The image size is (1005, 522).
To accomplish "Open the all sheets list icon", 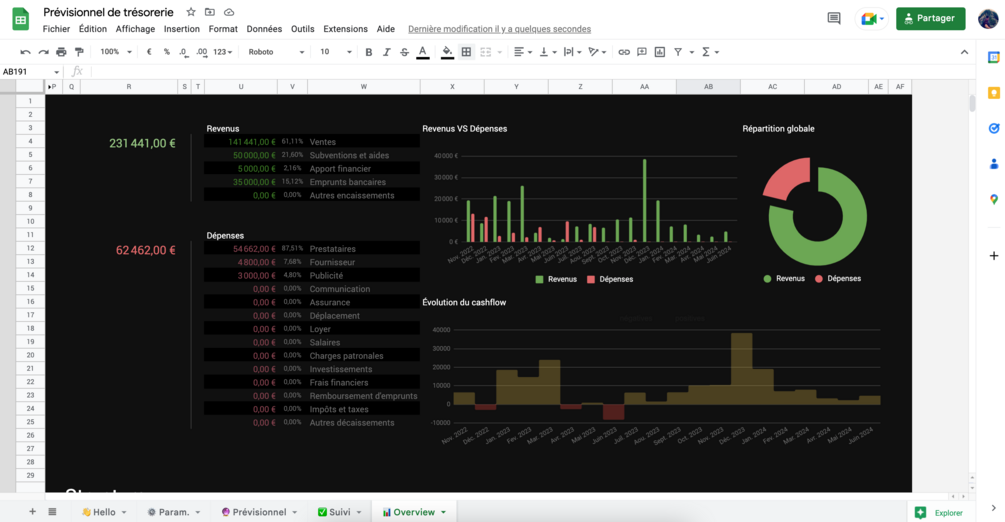I will pyautogui.click(x=53, y=512).
